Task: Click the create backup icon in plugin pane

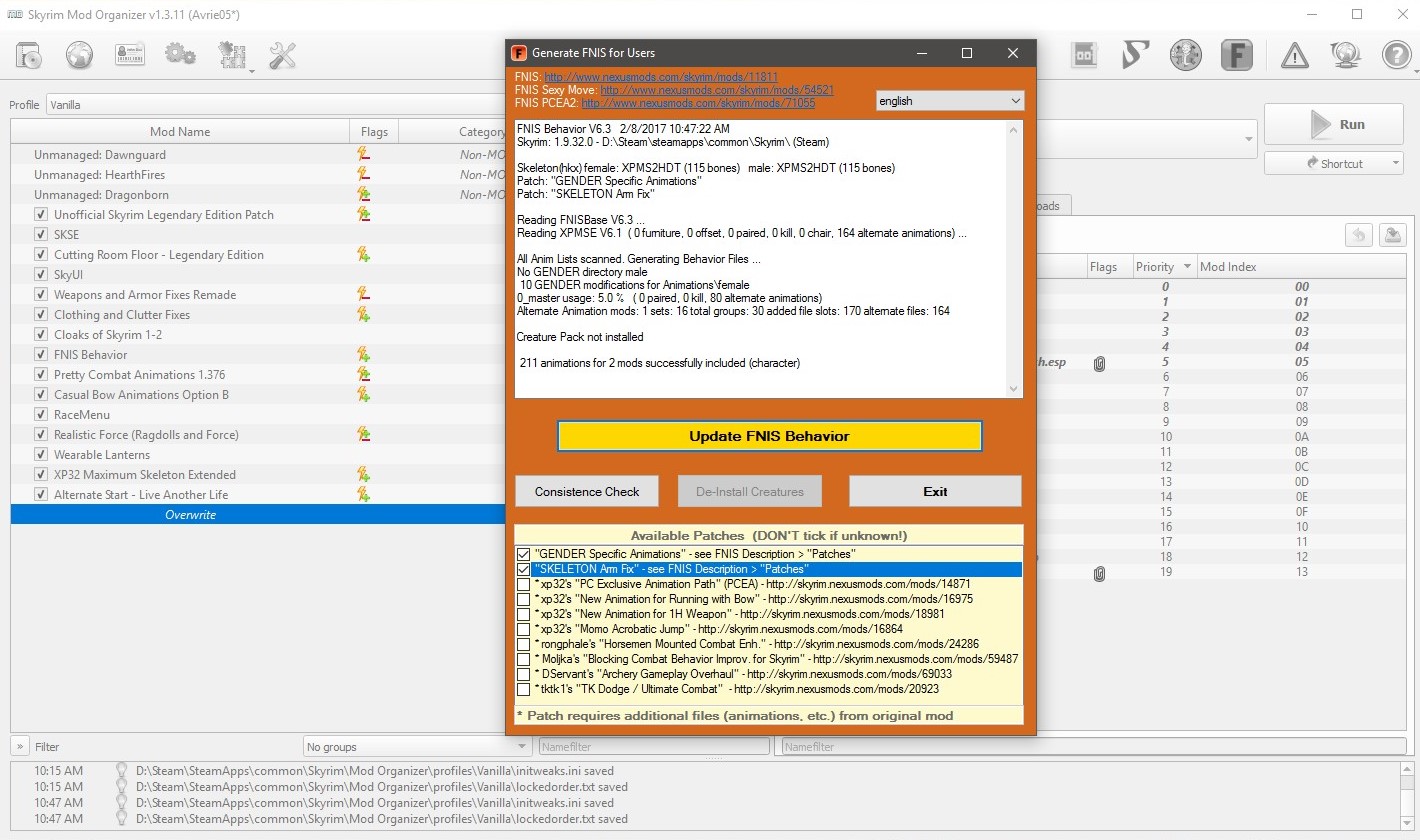Action: [x=1392, y=235]
